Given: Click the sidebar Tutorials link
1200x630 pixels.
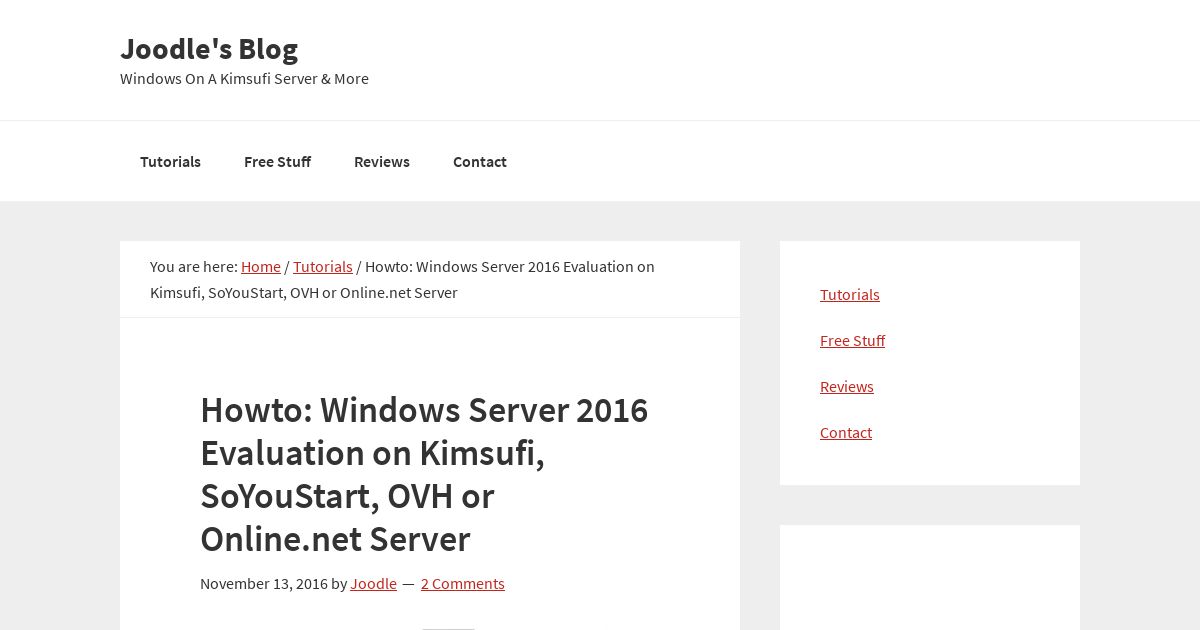Looking at the screenshot, I should pos(850,294).
